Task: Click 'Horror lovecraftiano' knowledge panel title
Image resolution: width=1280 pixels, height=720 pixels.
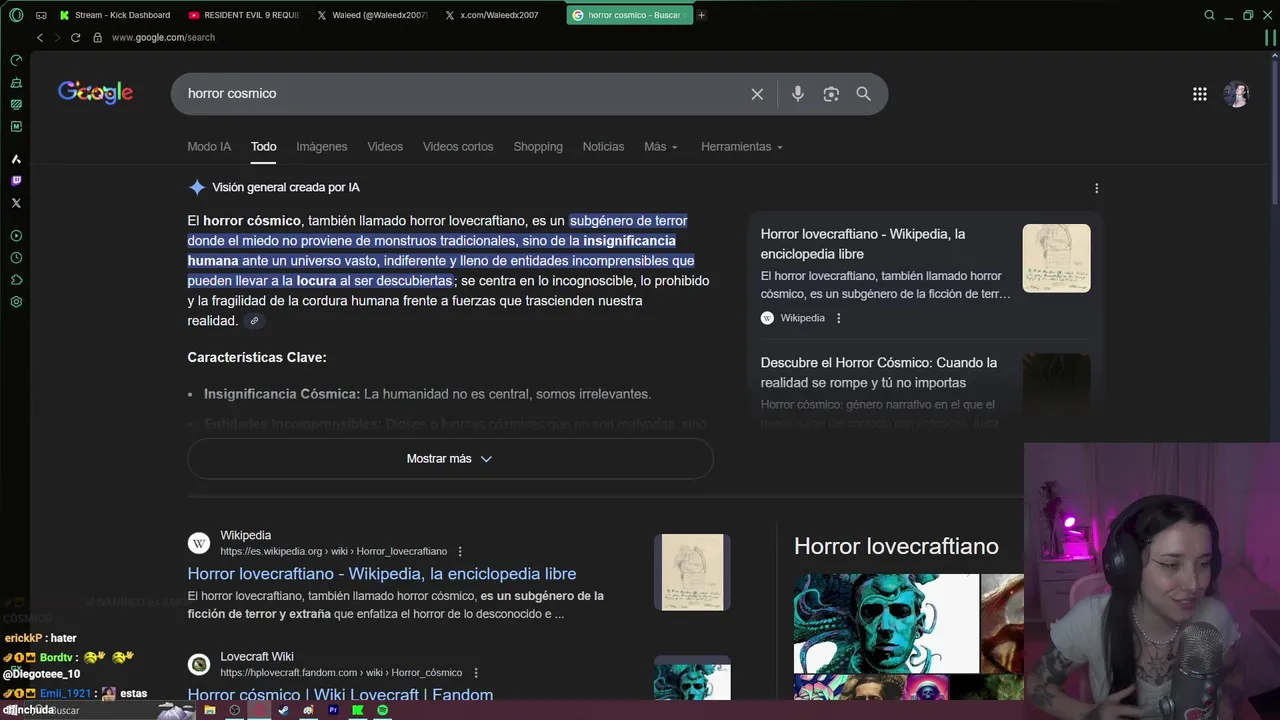Action: tap(896, 546)
